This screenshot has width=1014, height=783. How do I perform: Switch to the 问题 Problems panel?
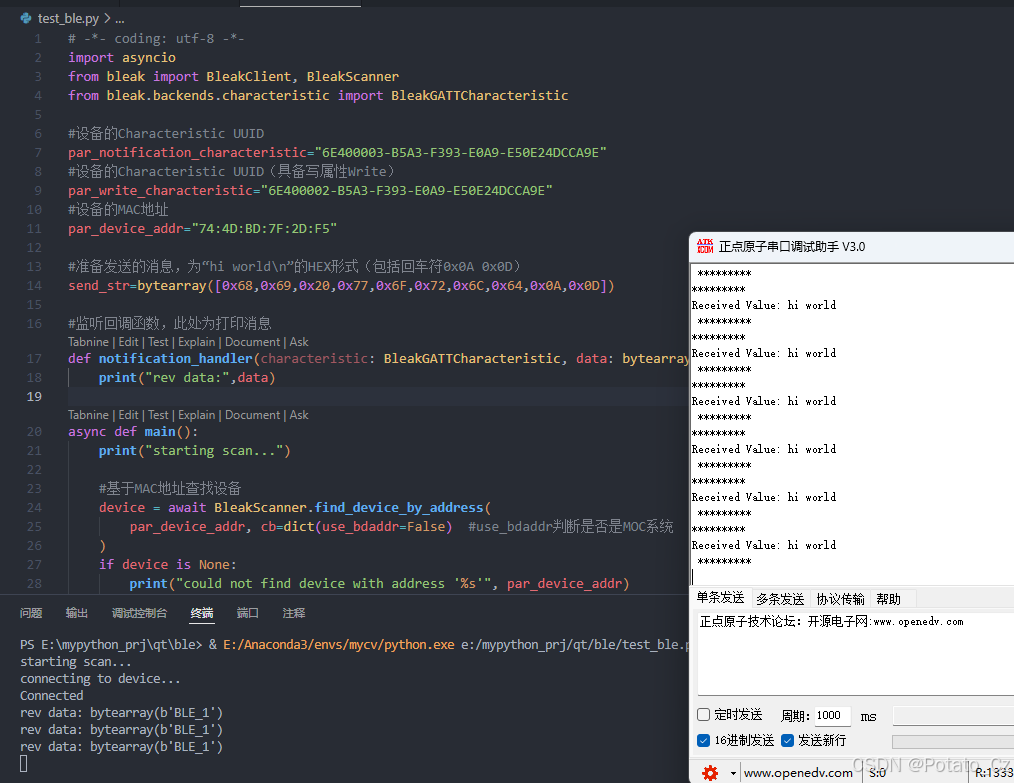31,614
